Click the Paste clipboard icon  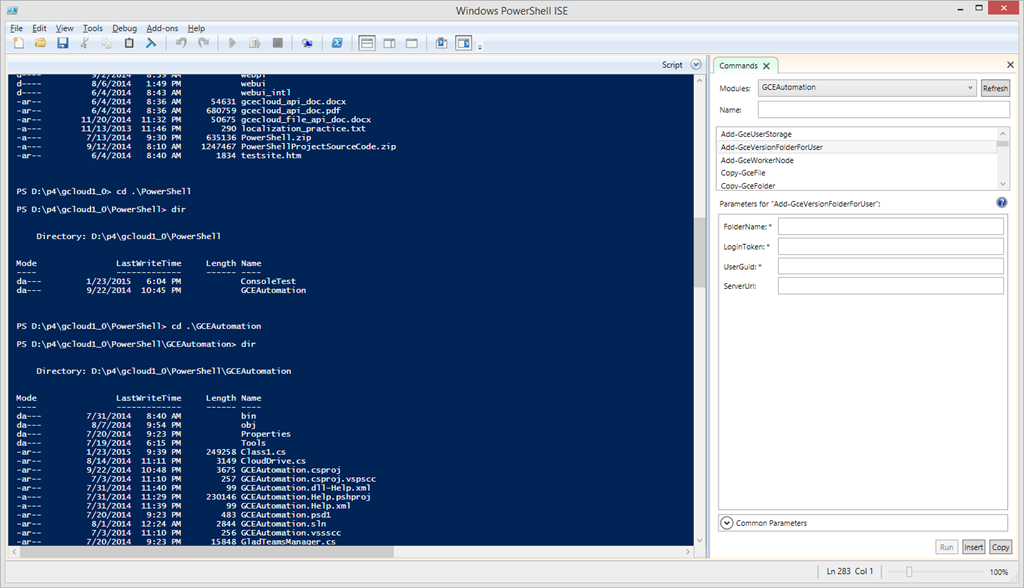coord(129,44)
